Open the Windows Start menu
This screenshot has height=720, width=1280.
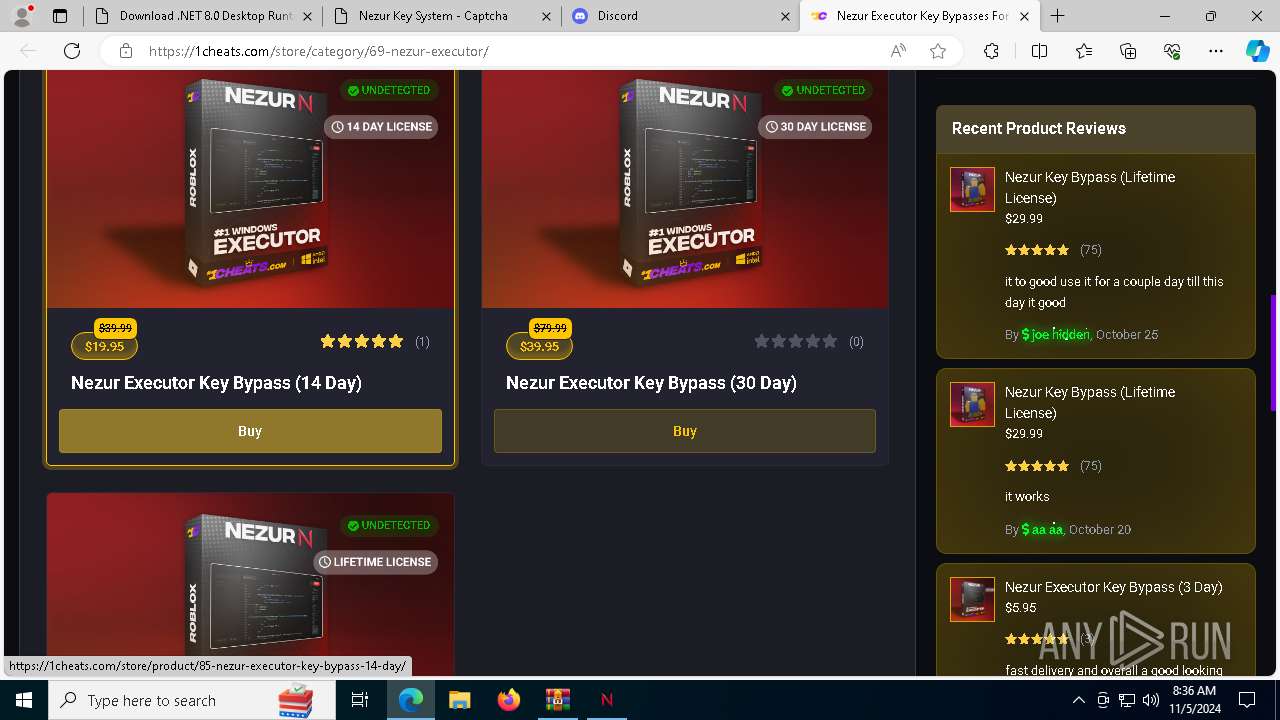point(24,700)
